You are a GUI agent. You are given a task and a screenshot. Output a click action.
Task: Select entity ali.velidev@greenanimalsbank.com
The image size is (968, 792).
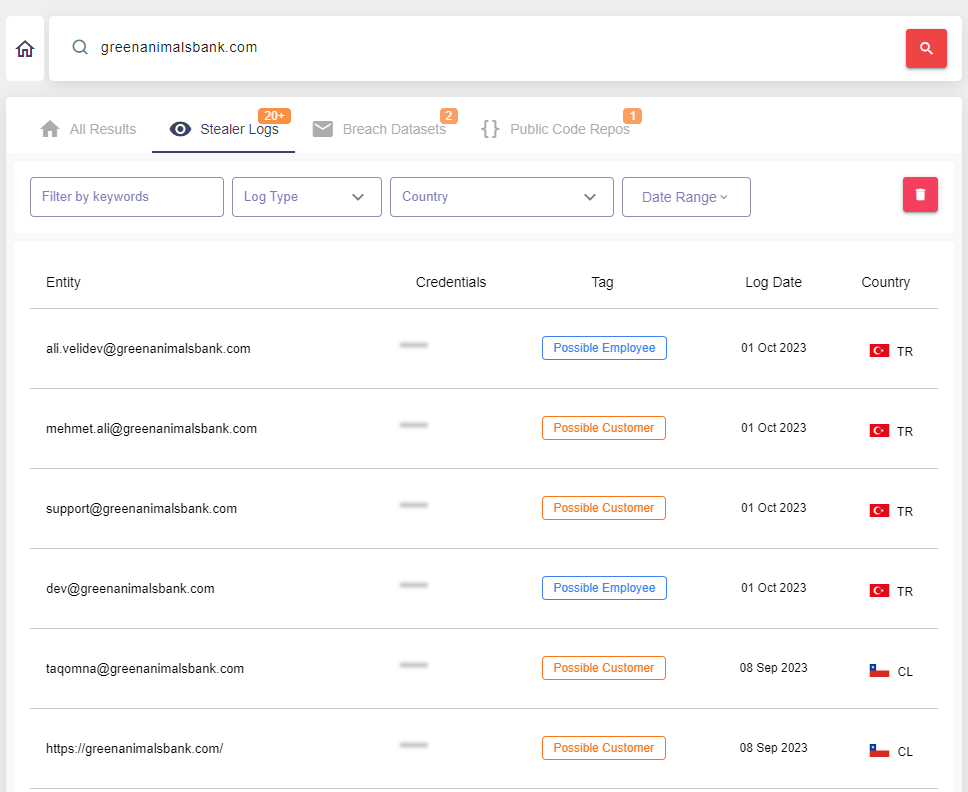[x=148, y=348]
